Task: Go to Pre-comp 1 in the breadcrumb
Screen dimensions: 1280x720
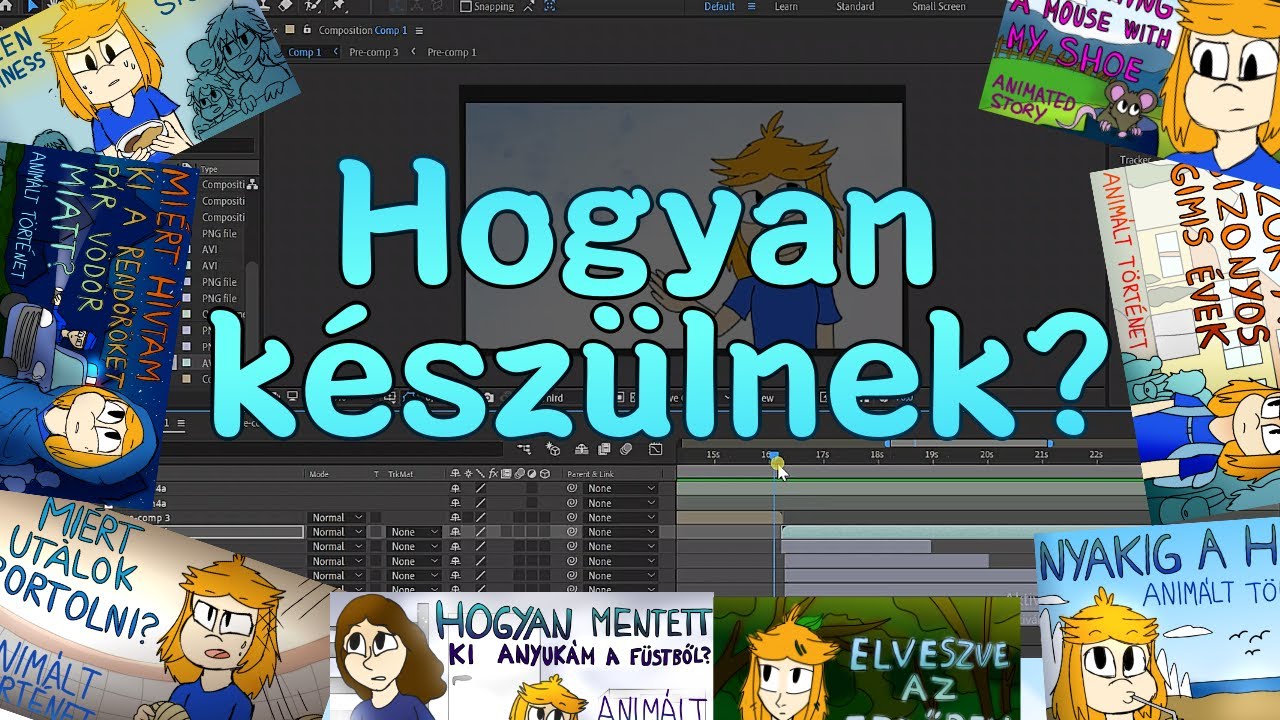Action: 452,52
